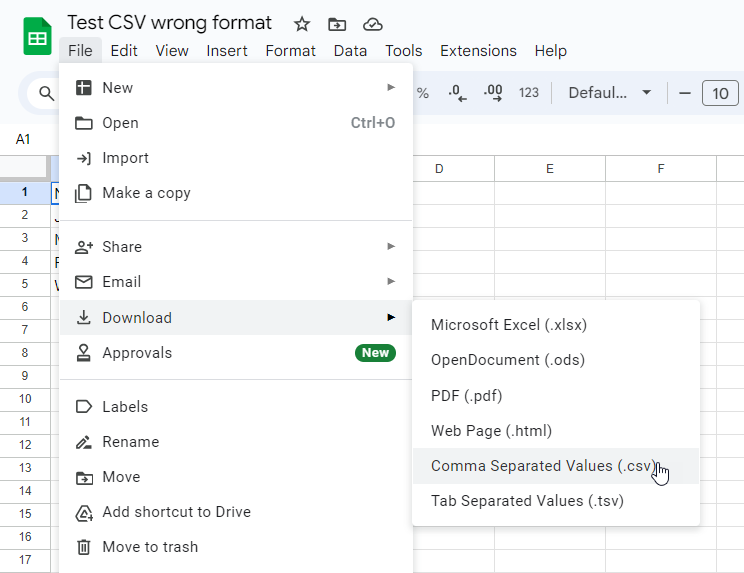
Task: Open the Data menu
Action: pos(350,51)
